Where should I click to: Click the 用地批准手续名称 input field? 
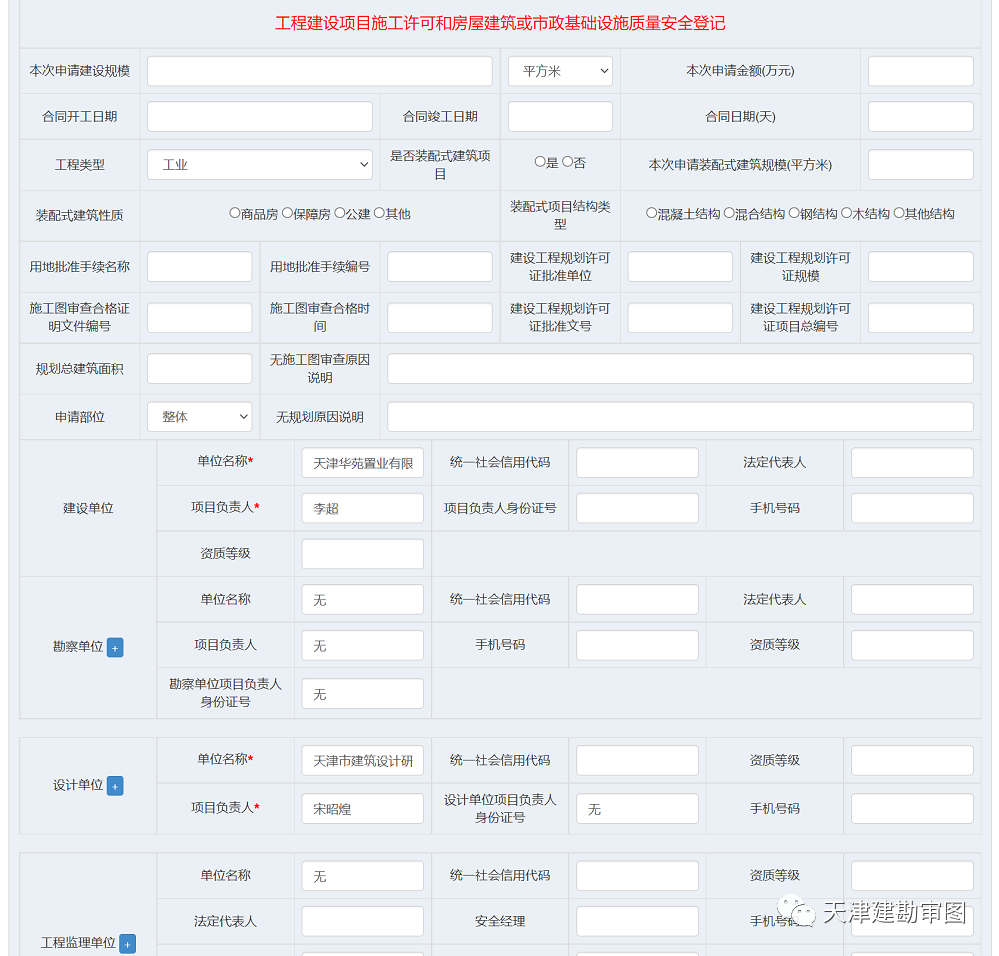coord(199,266)
